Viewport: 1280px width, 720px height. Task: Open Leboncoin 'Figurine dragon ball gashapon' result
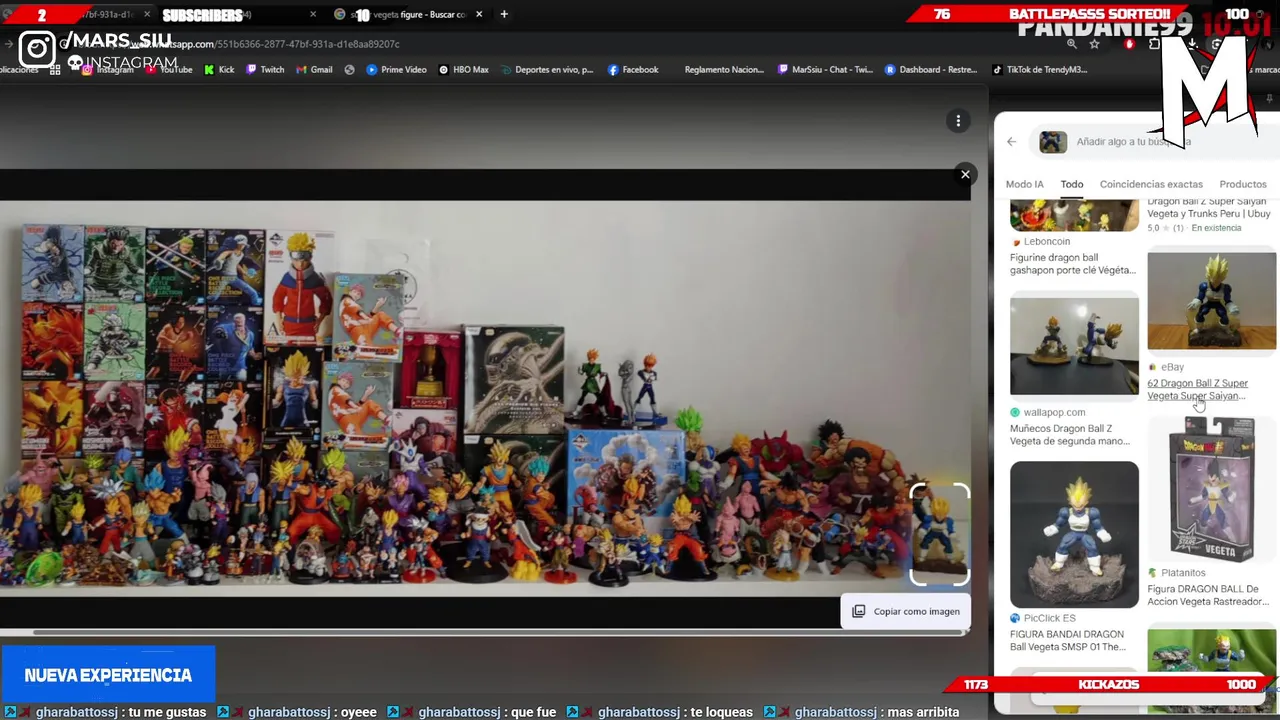tap(1072, 264)
